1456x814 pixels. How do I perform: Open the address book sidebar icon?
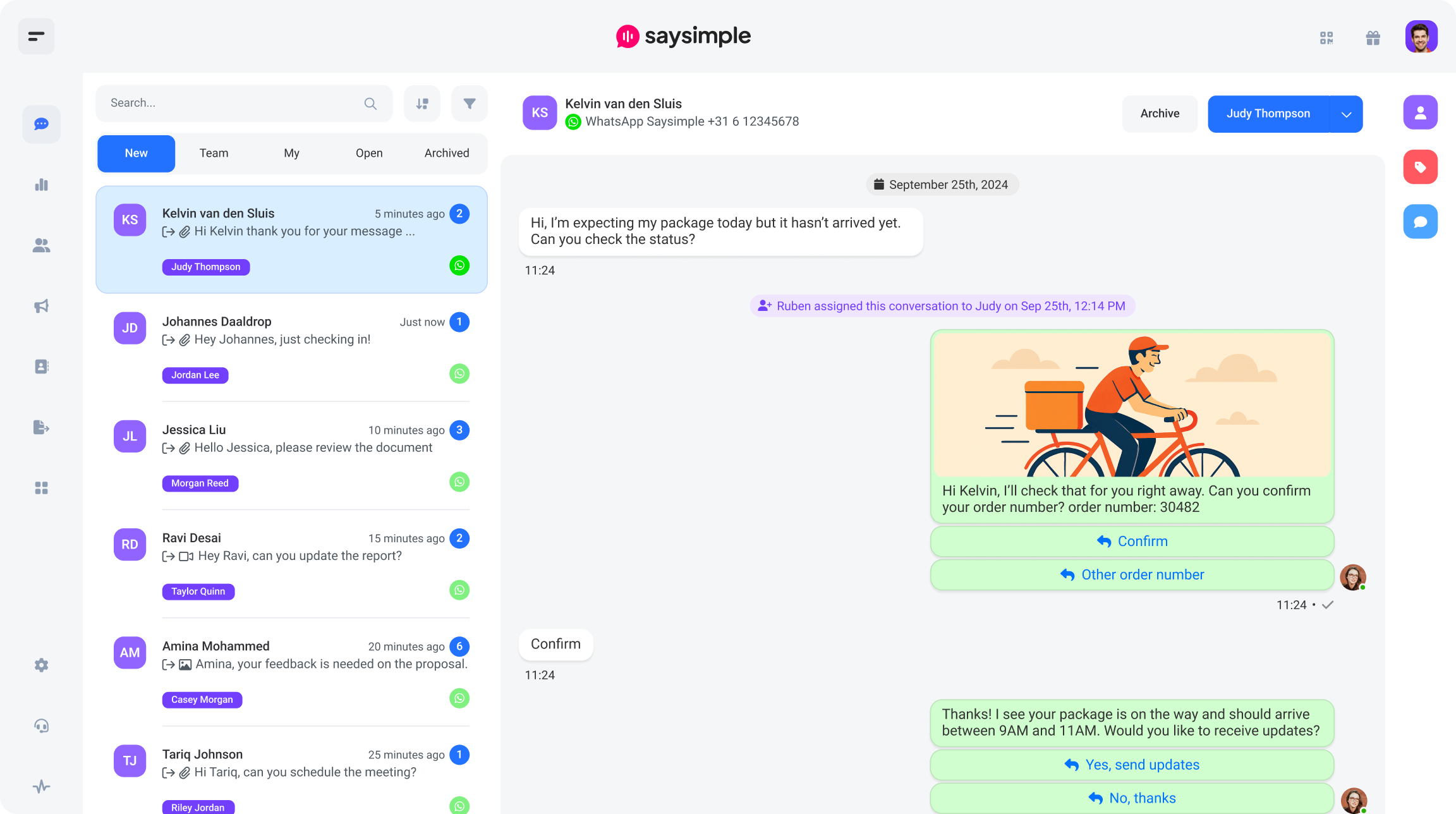pos(42,367)
